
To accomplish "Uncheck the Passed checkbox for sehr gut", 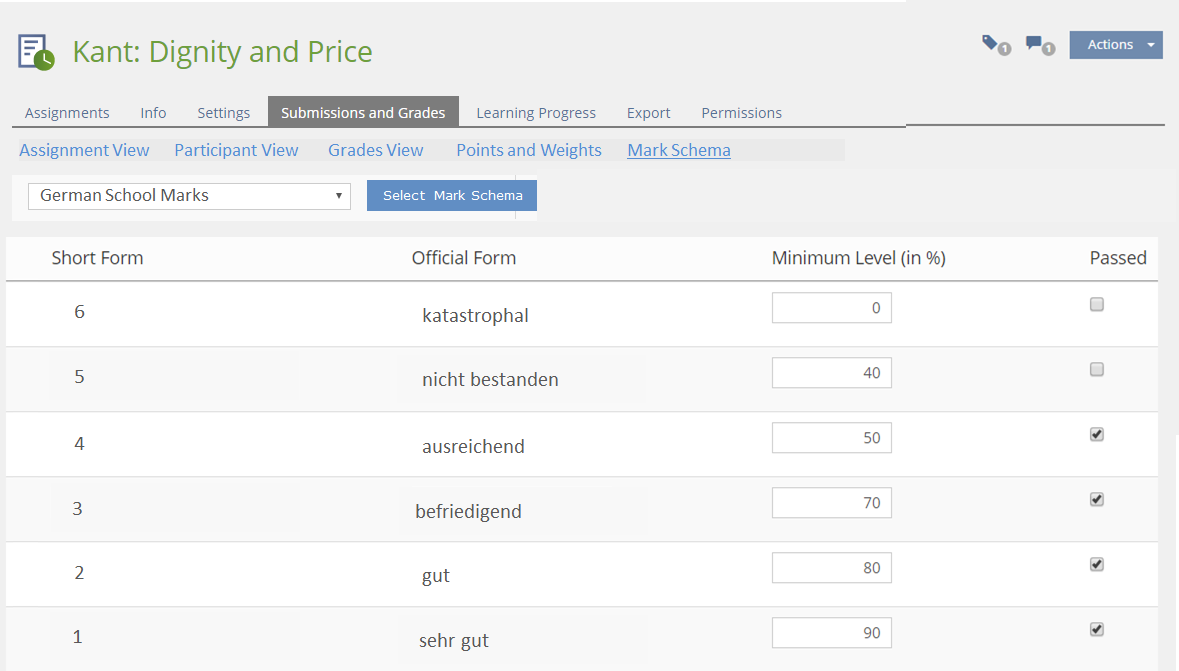I will click(x=1097, y=629).
